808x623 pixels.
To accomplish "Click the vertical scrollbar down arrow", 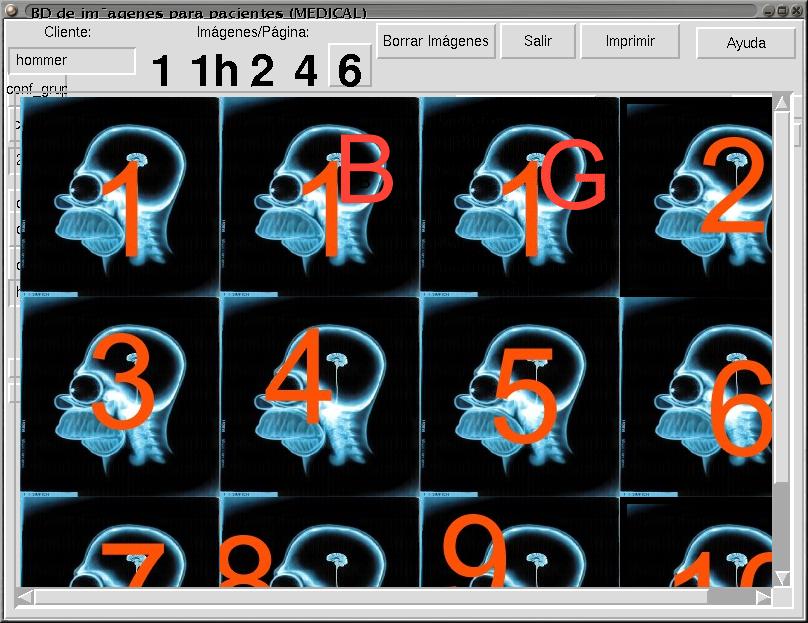I will (782, 578).
